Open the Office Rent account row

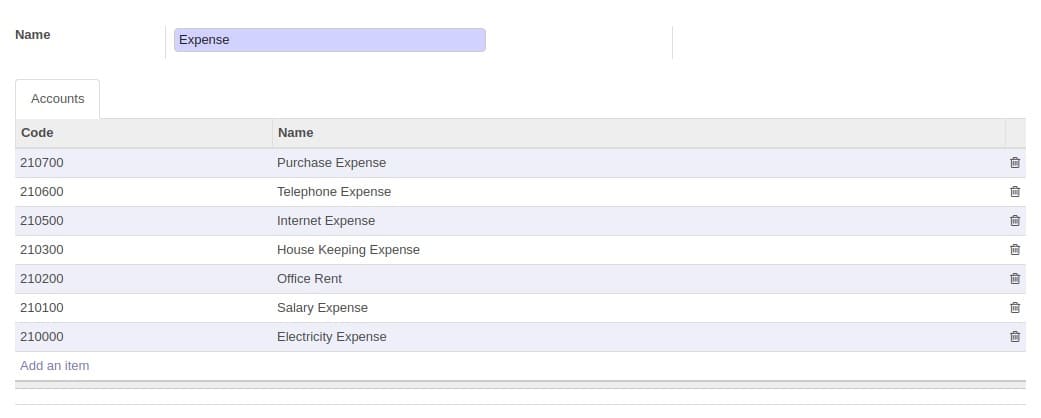click(520, 279)
